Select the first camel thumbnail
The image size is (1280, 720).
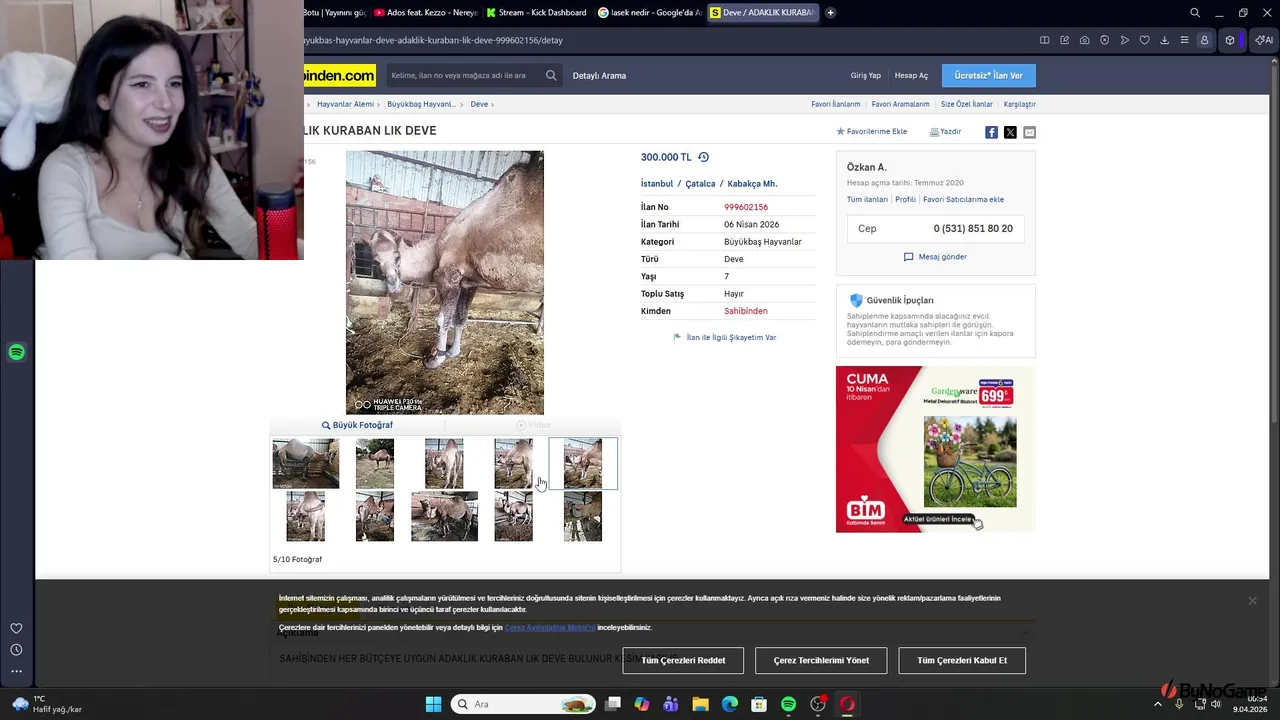[306, 464]
